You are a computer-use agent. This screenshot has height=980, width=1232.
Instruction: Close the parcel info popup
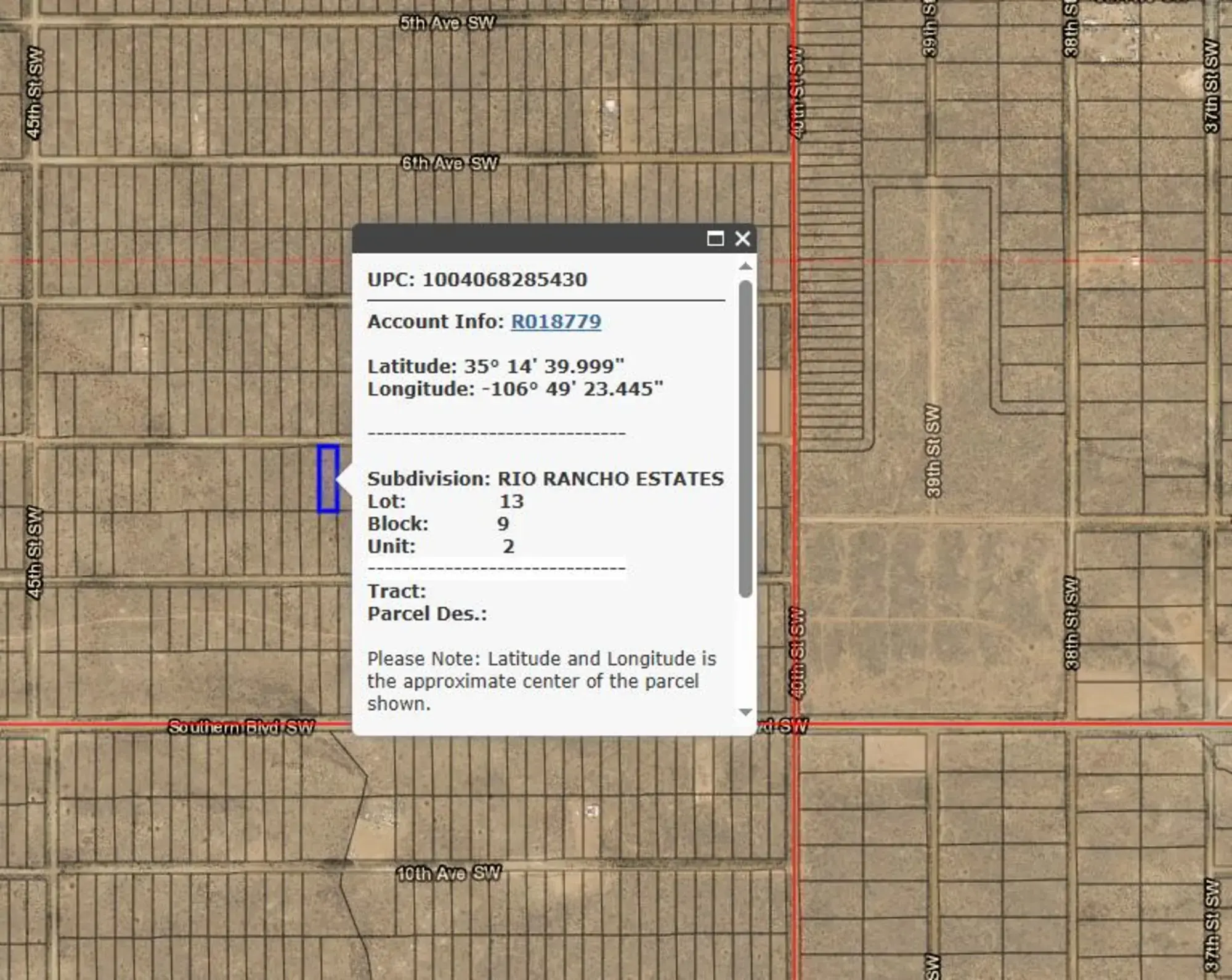742,238
